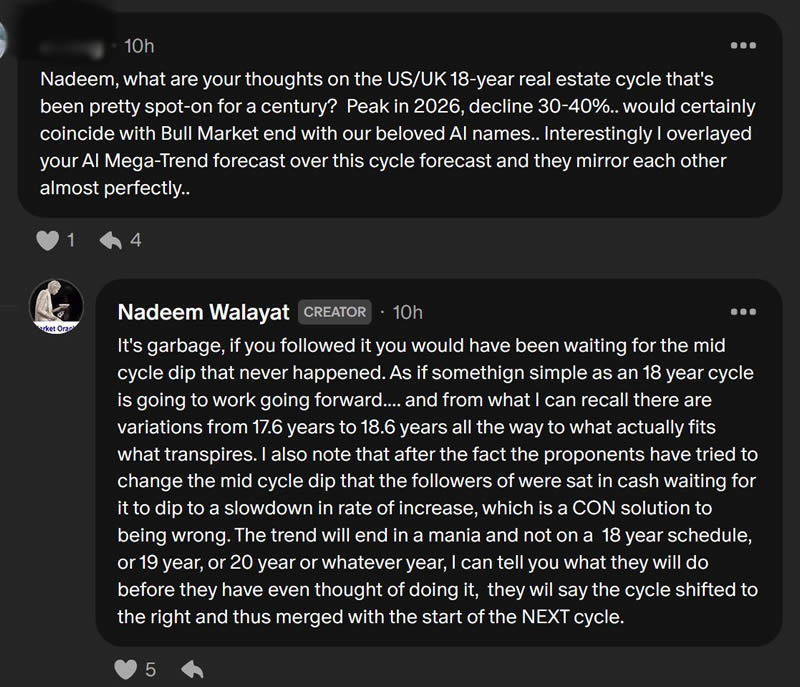The height and width of the screenshot is (687, 800).
Task: Click the 10h timestamp on the top comment
Action: click(140, 46)
